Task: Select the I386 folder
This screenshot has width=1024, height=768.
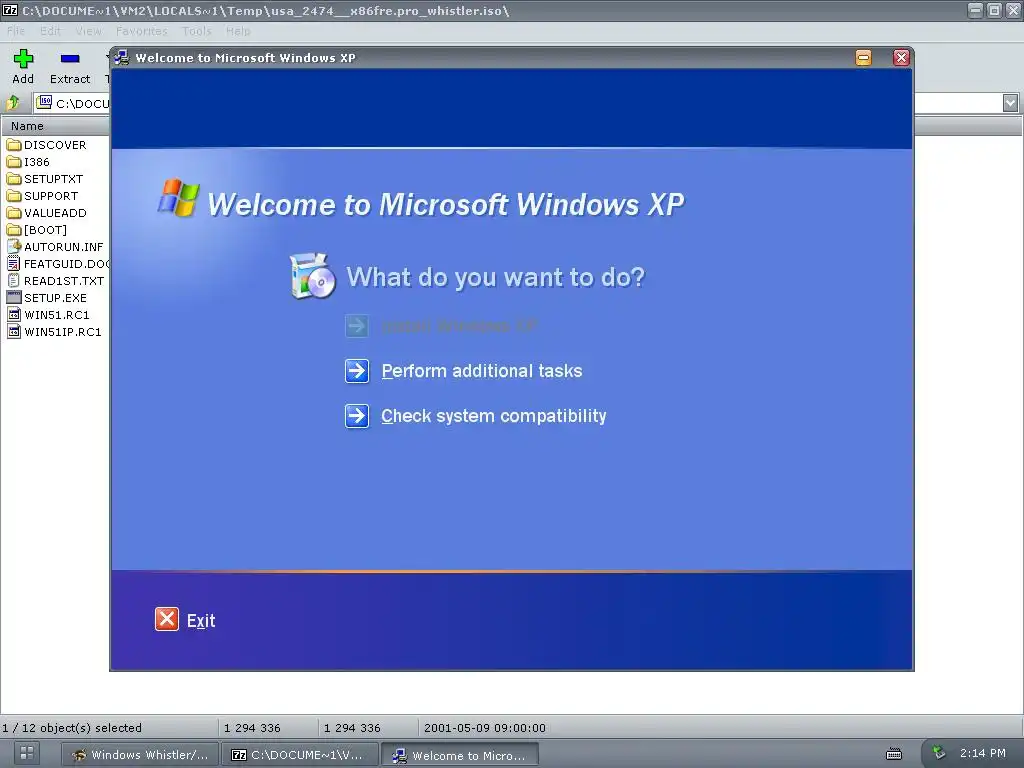Action: click(28, 162)
